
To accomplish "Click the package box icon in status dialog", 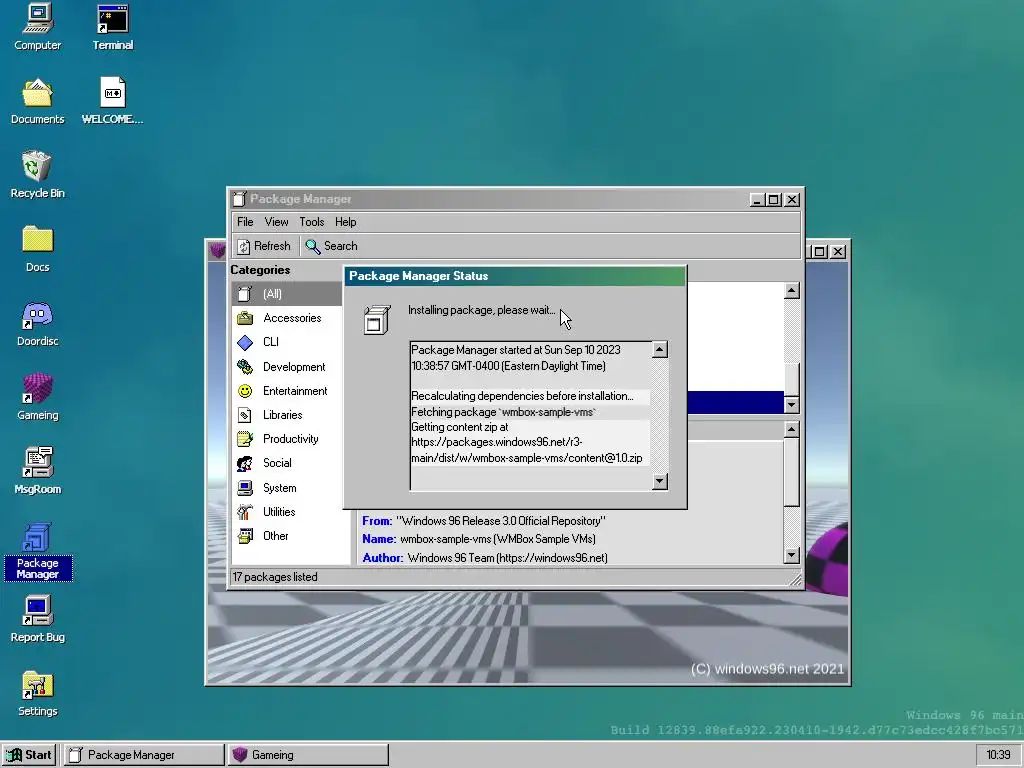I will pyautogui.click(x=377, y=319).
